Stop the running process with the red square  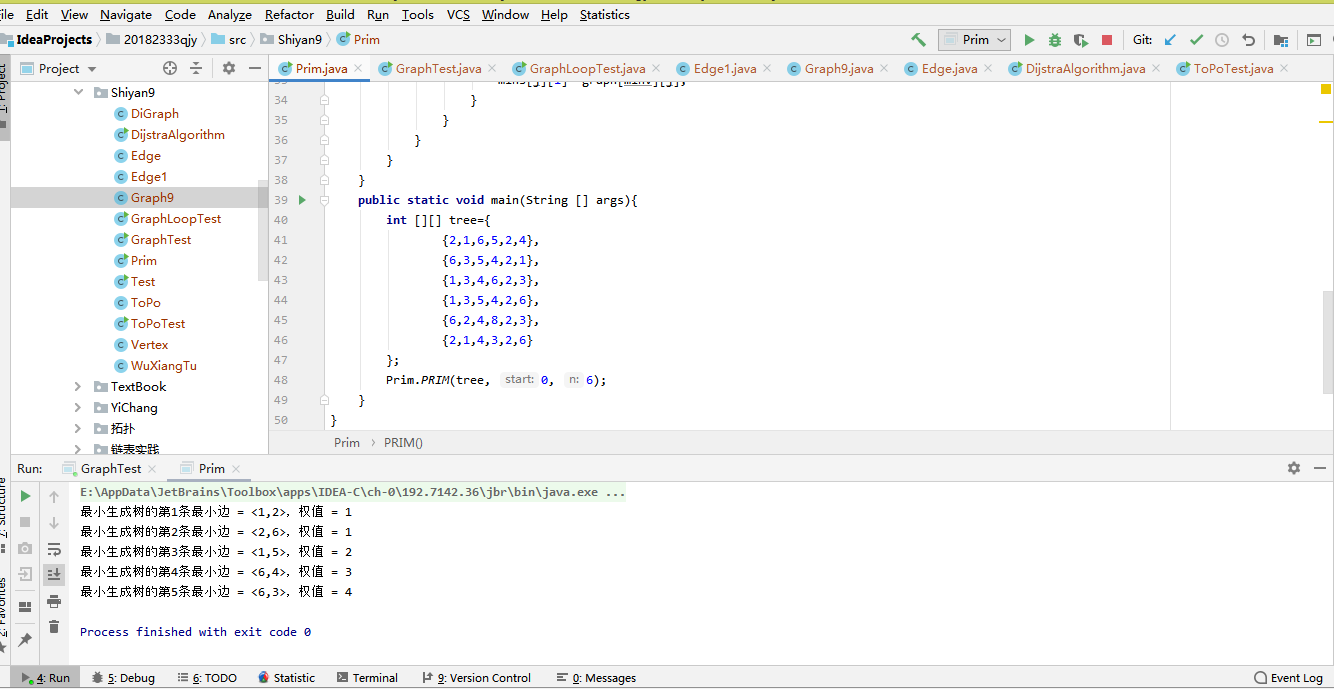click(1107, 40)
